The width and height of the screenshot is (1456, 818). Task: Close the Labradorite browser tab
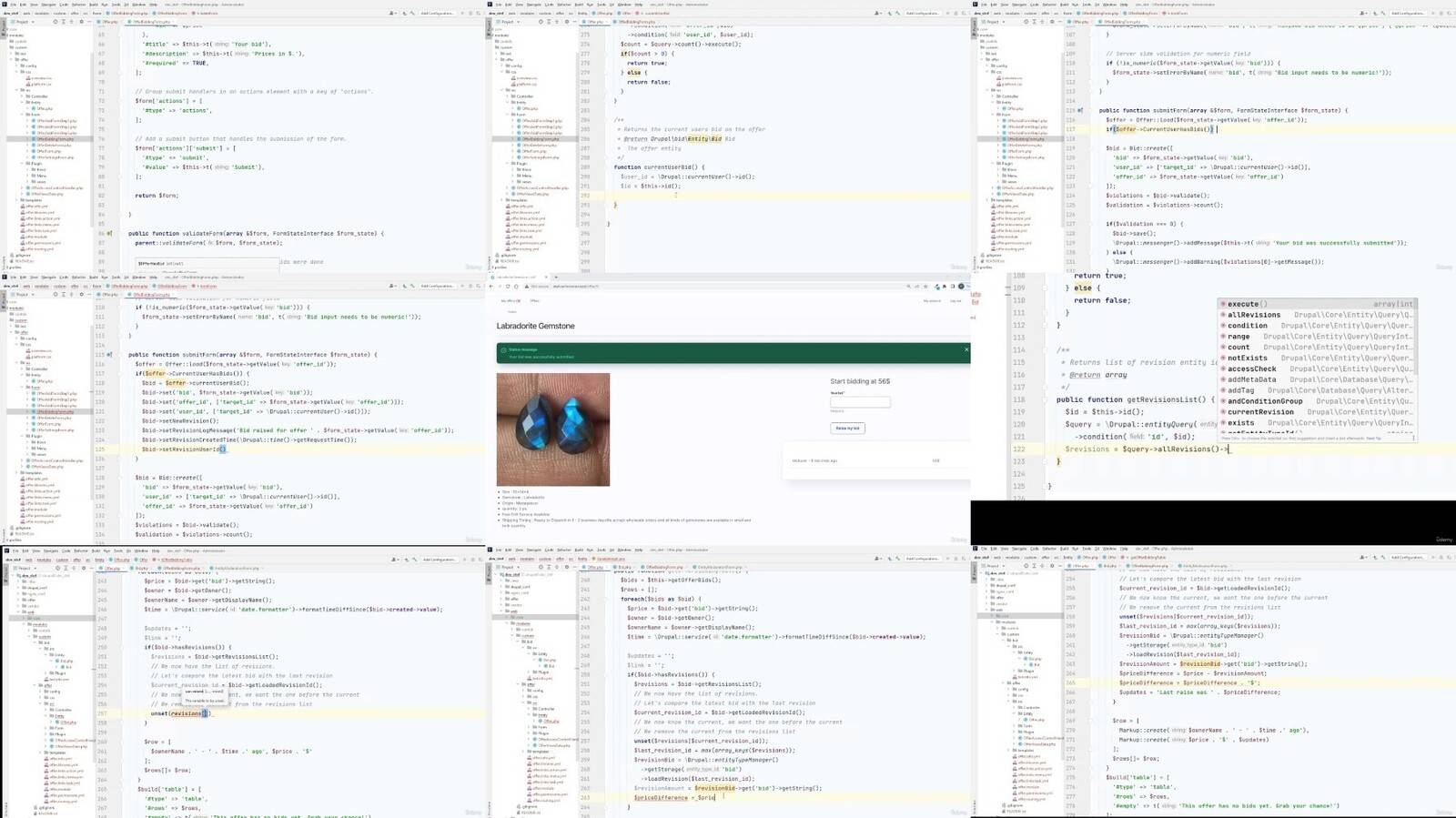(546, 278)
